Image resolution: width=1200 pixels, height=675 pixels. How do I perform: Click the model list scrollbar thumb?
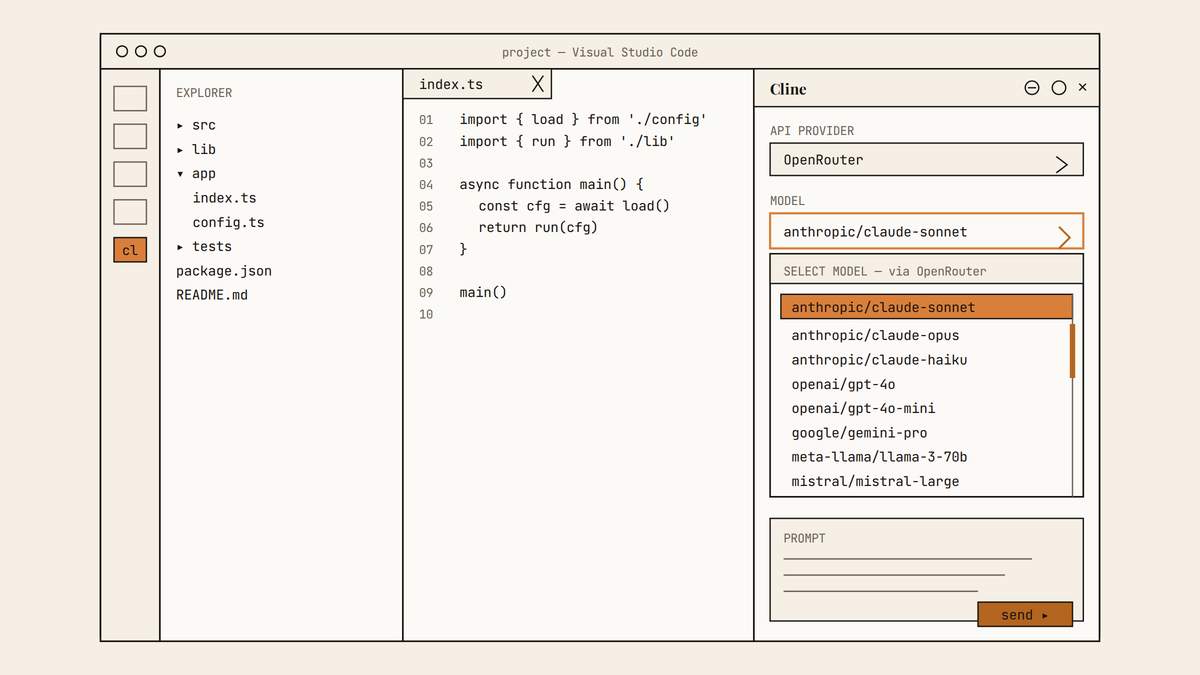[x=1072, y=350]
